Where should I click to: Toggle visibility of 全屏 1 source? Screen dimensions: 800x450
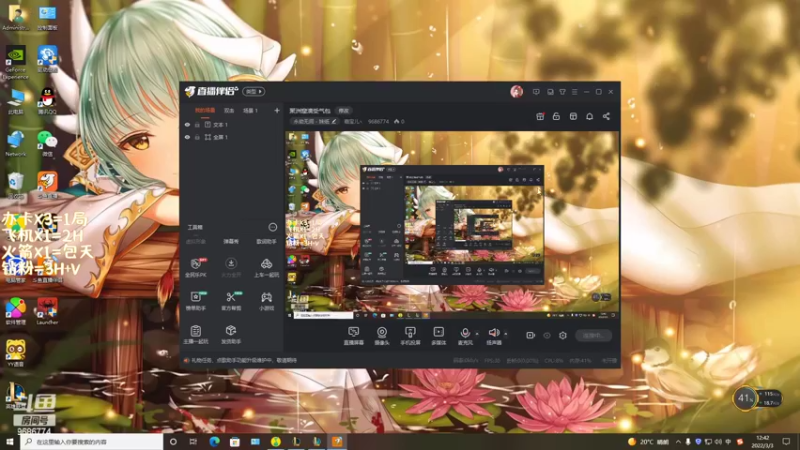point(187,137)
